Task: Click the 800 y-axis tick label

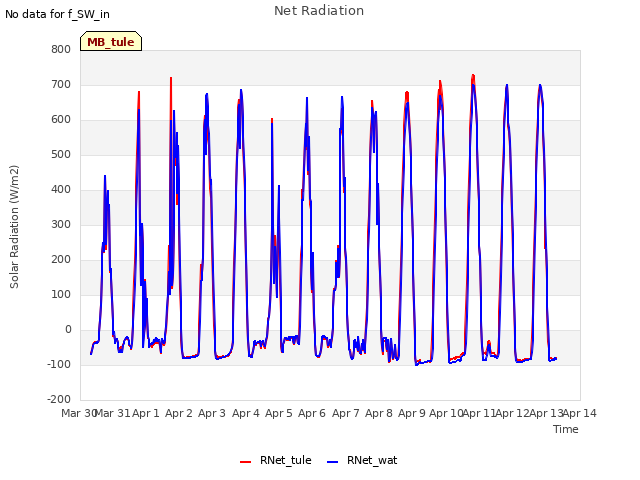Action: tap(61, 49)
